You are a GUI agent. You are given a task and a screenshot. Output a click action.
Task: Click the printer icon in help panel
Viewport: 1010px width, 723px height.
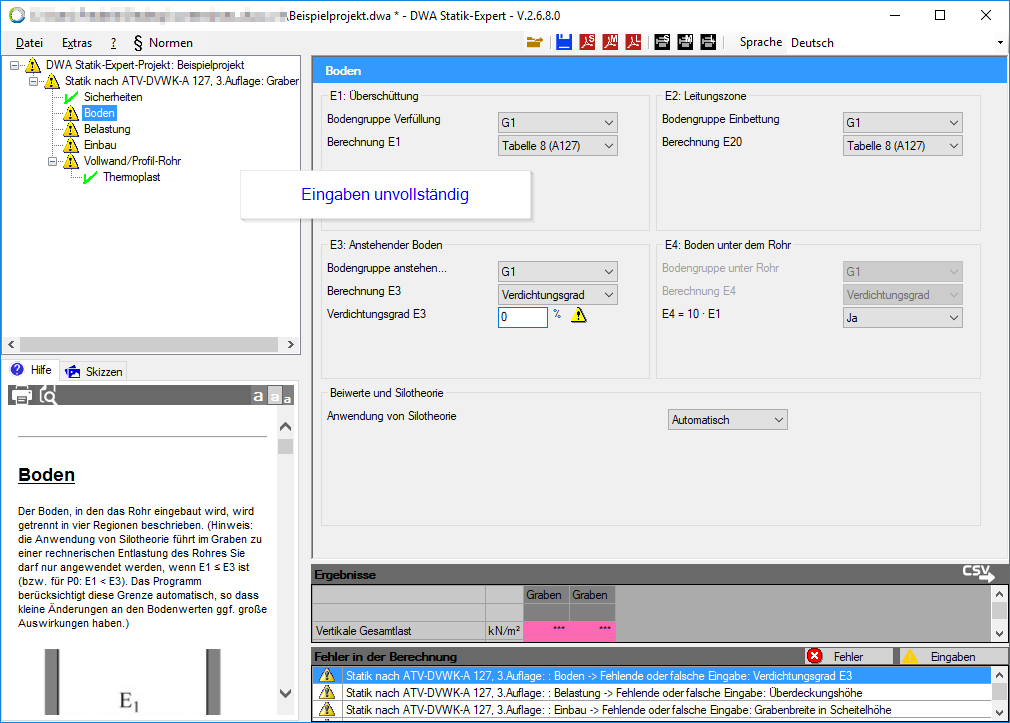click(21, 395)
